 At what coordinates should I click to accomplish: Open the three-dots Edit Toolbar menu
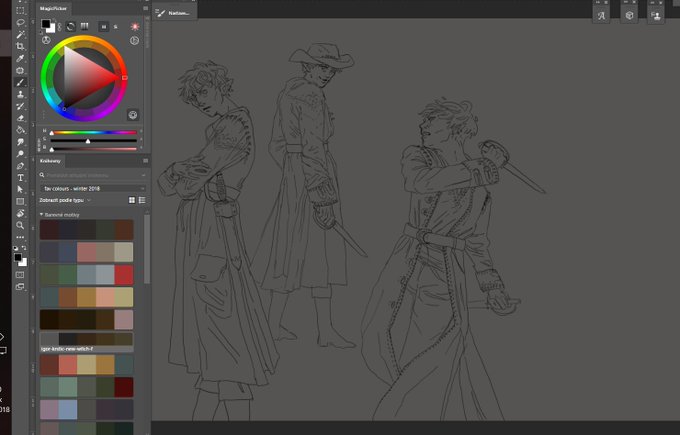(x=20, y=237)
